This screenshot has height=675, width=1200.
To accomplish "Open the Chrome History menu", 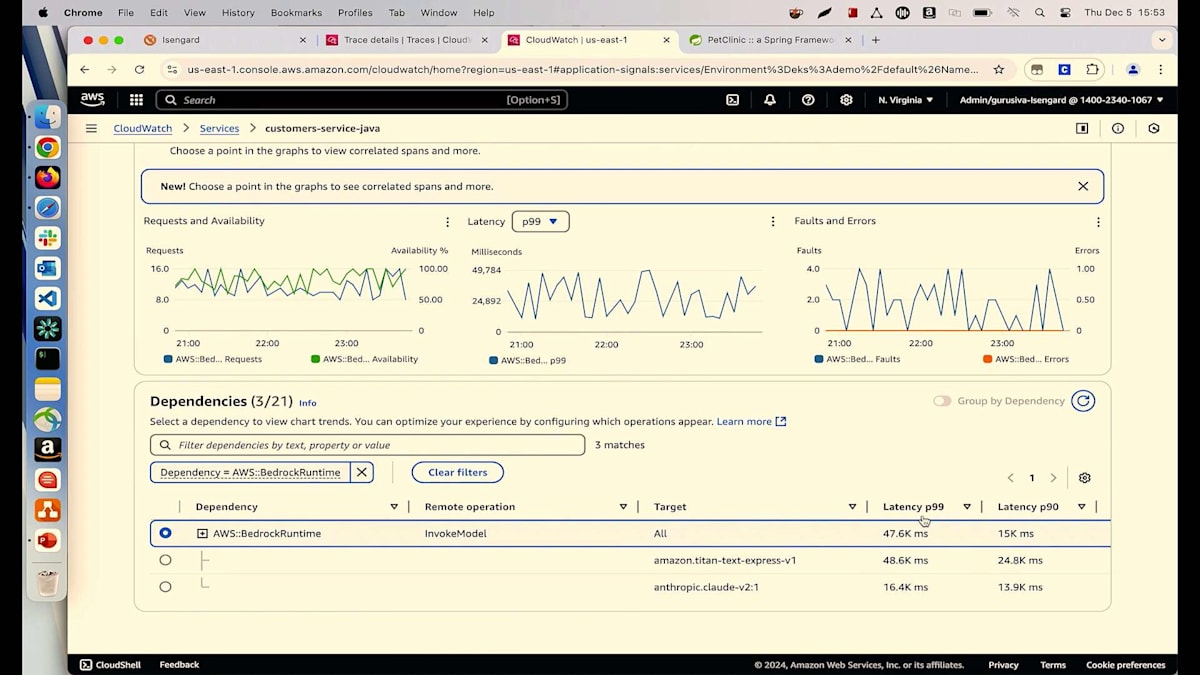I will 238,13.
